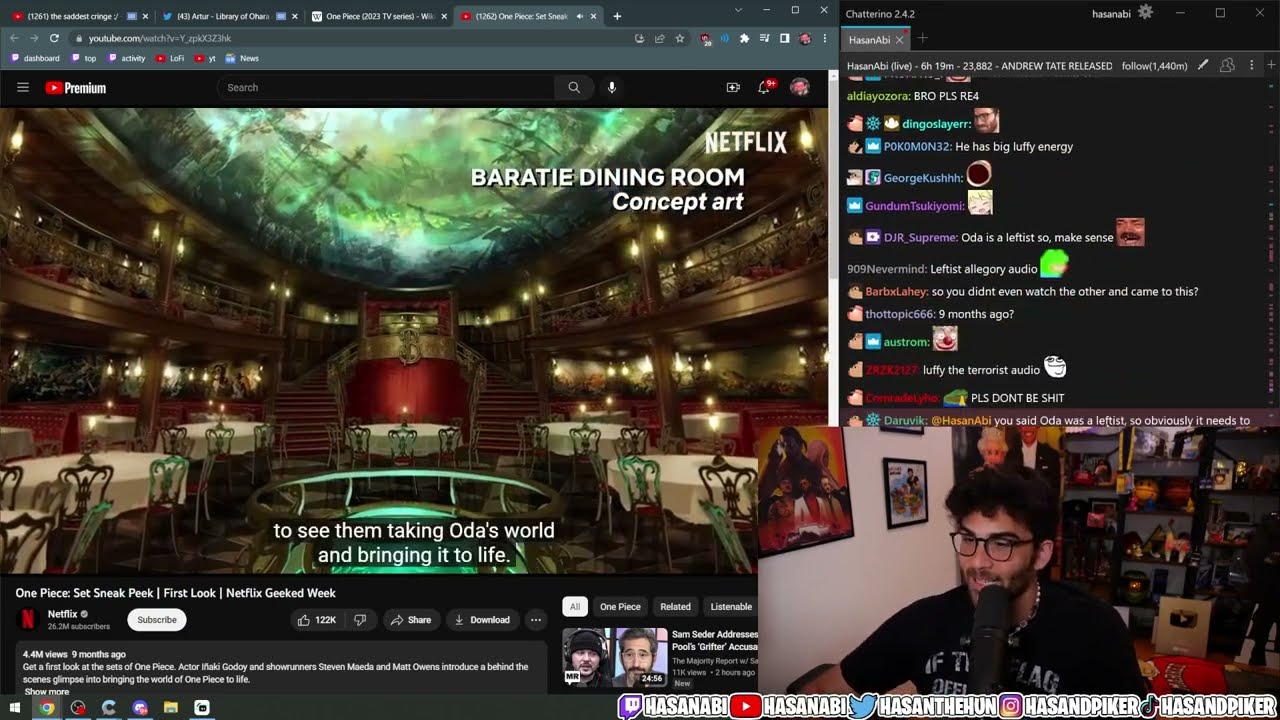Open Chatterino settings gear icon

tap(1145, 13)
